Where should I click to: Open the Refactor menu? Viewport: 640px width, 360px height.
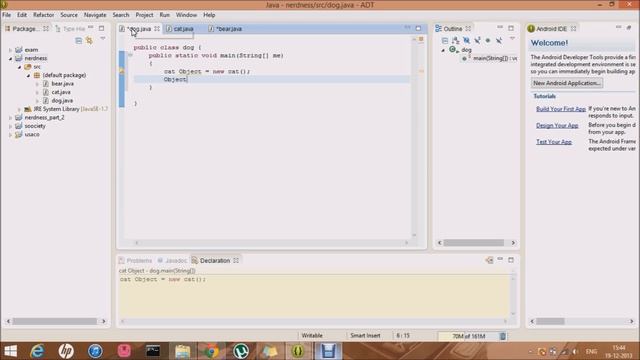(x=44, y=15)
